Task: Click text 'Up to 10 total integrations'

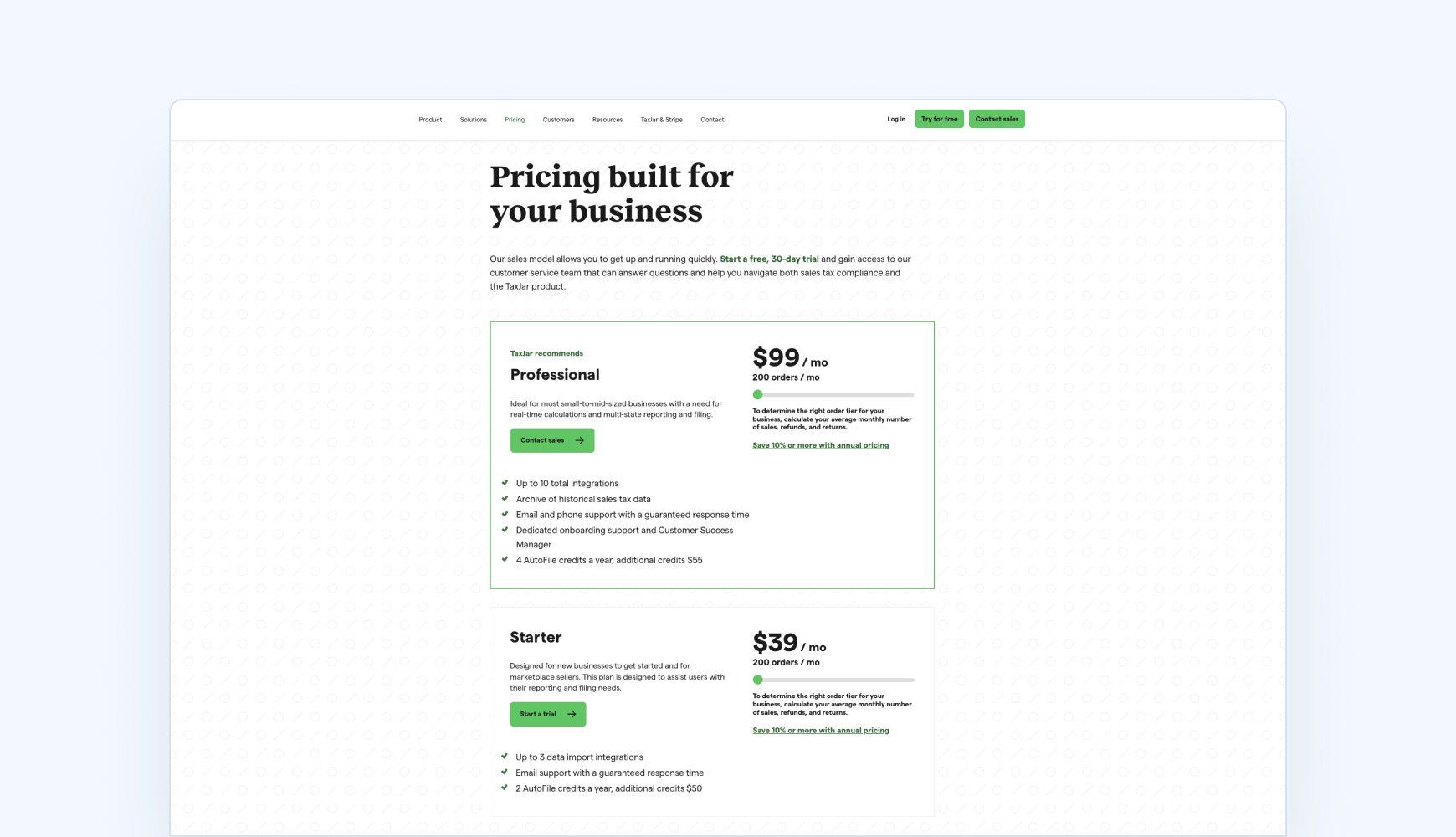Action: pyautogui.click(x=567, y=484)
